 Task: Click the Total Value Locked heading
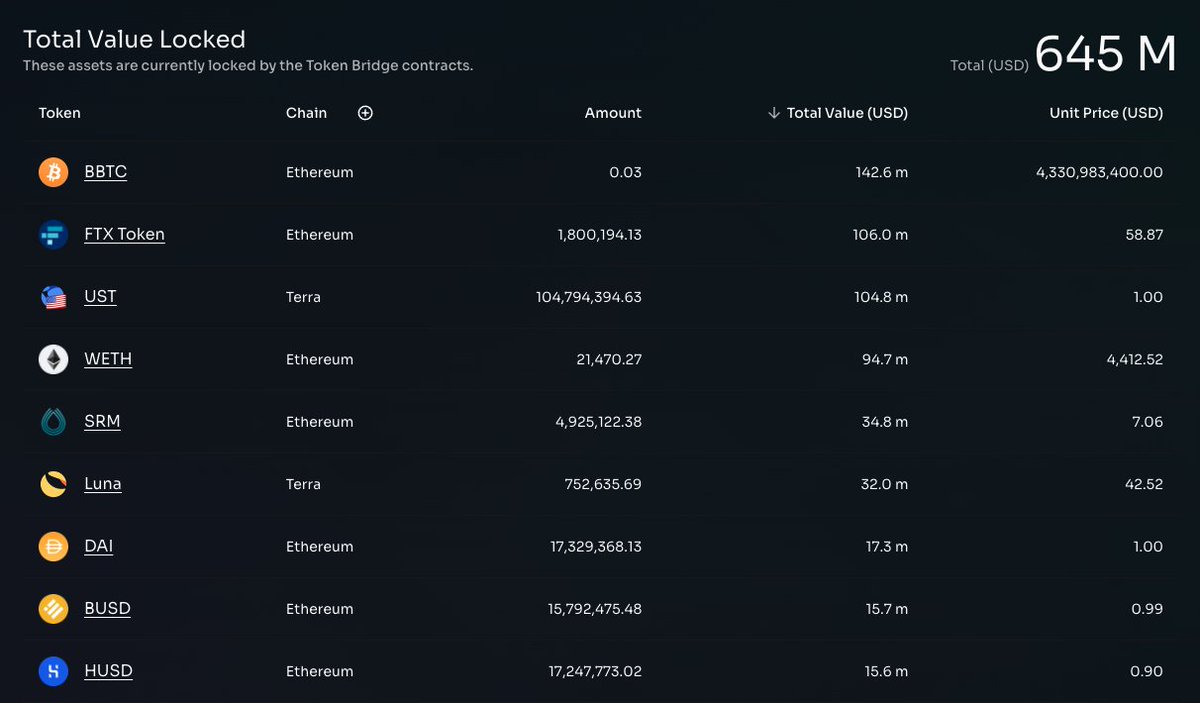tap(134, 39)
